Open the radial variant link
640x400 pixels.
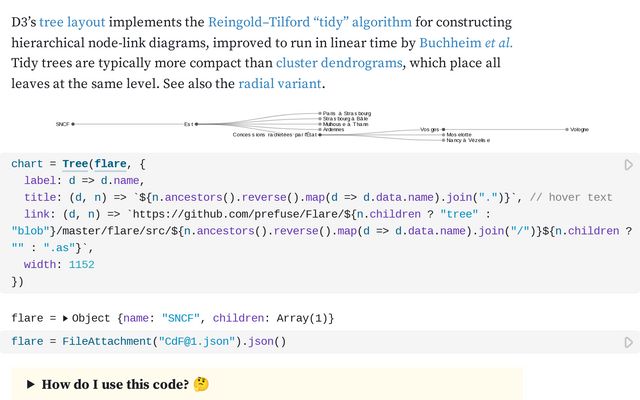(280, 84)
